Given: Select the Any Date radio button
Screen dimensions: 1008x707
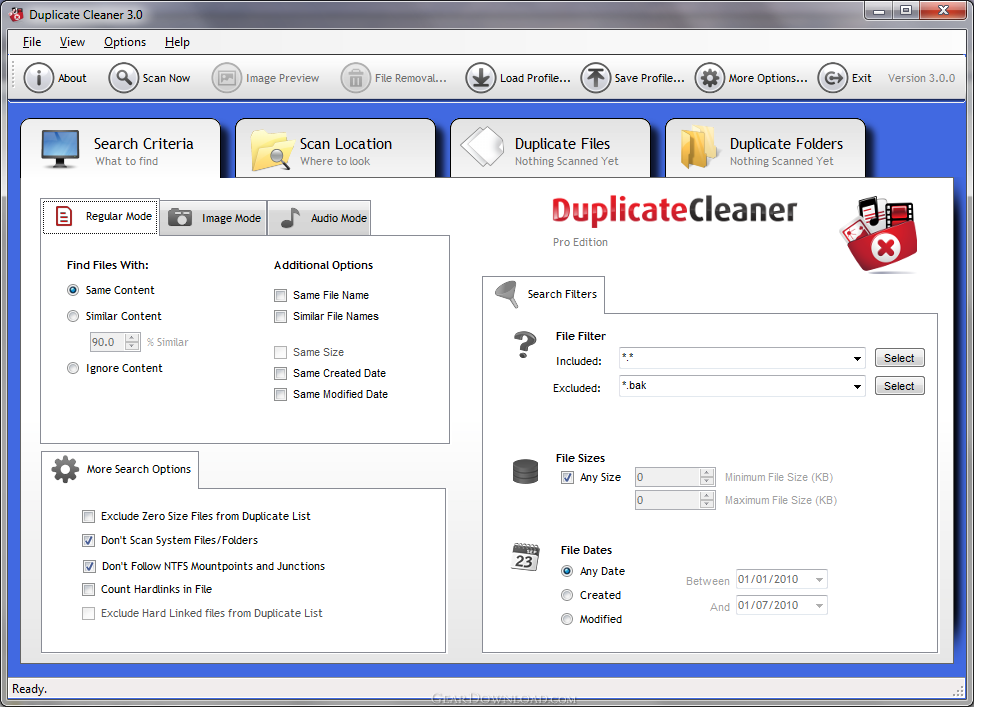Looking at the screenshot, I should coord(567,571).
